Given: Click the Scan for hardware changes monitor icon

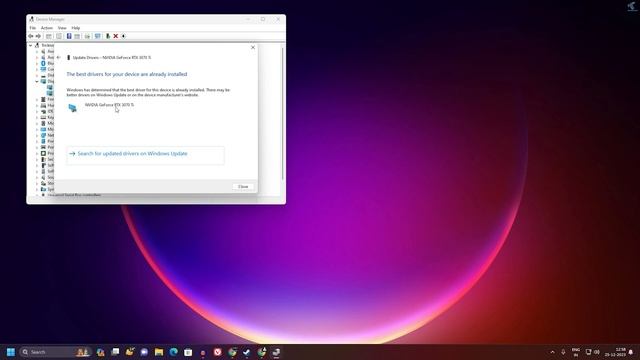Looking at the screenshot, I should click(98, 36).
